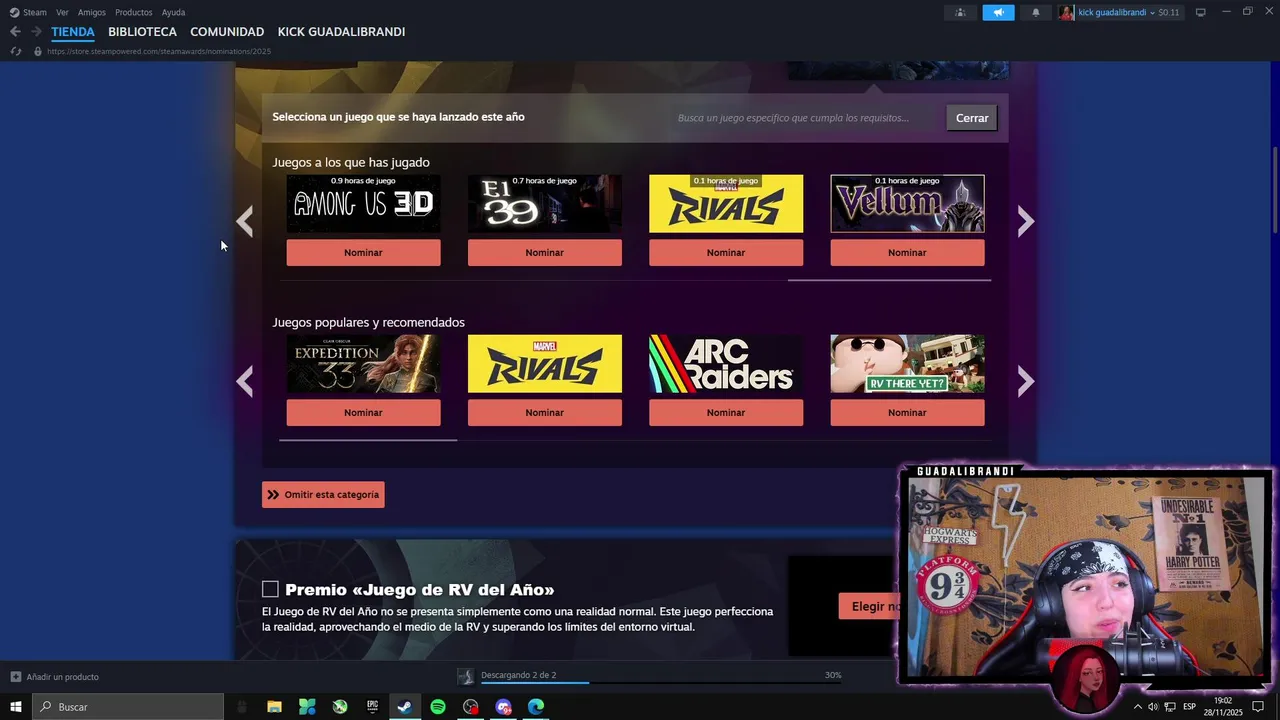Screen dimensions: 1280x720
Task: Open Epic Games Launcher from the taskbar
Action: [x=373, y=707]
